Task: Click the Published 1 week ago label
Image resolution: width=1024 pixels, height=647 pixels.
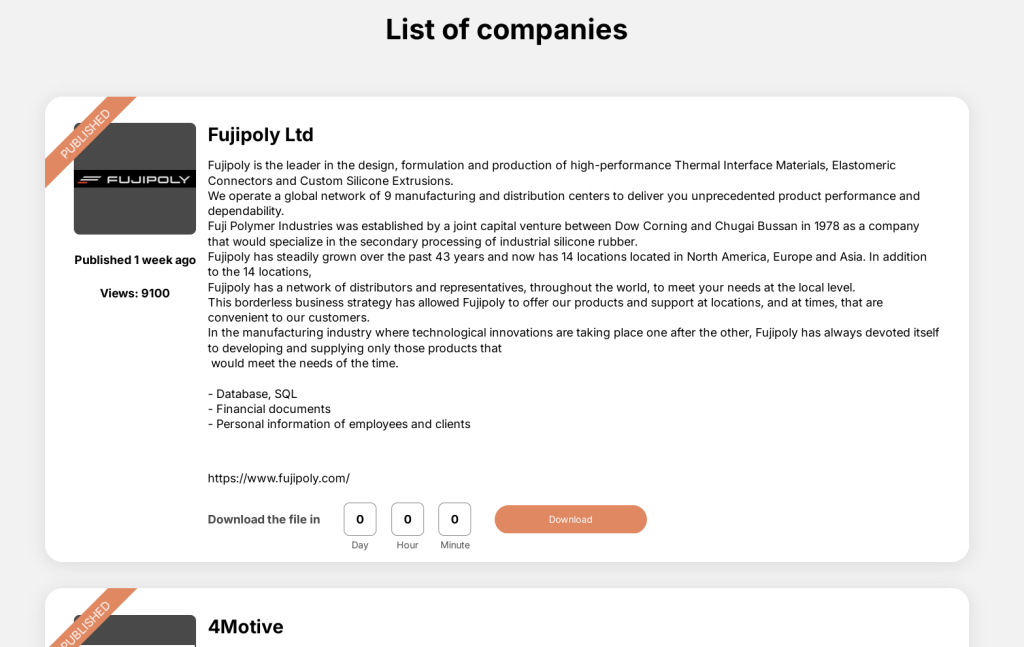Action: point(135,260)
